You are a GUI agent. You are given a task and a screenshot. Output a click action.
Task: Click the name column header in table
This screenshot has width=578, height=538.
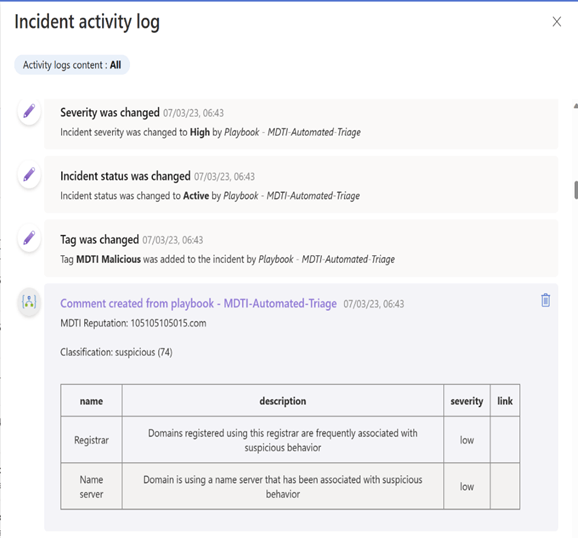[x=91, y=401]
